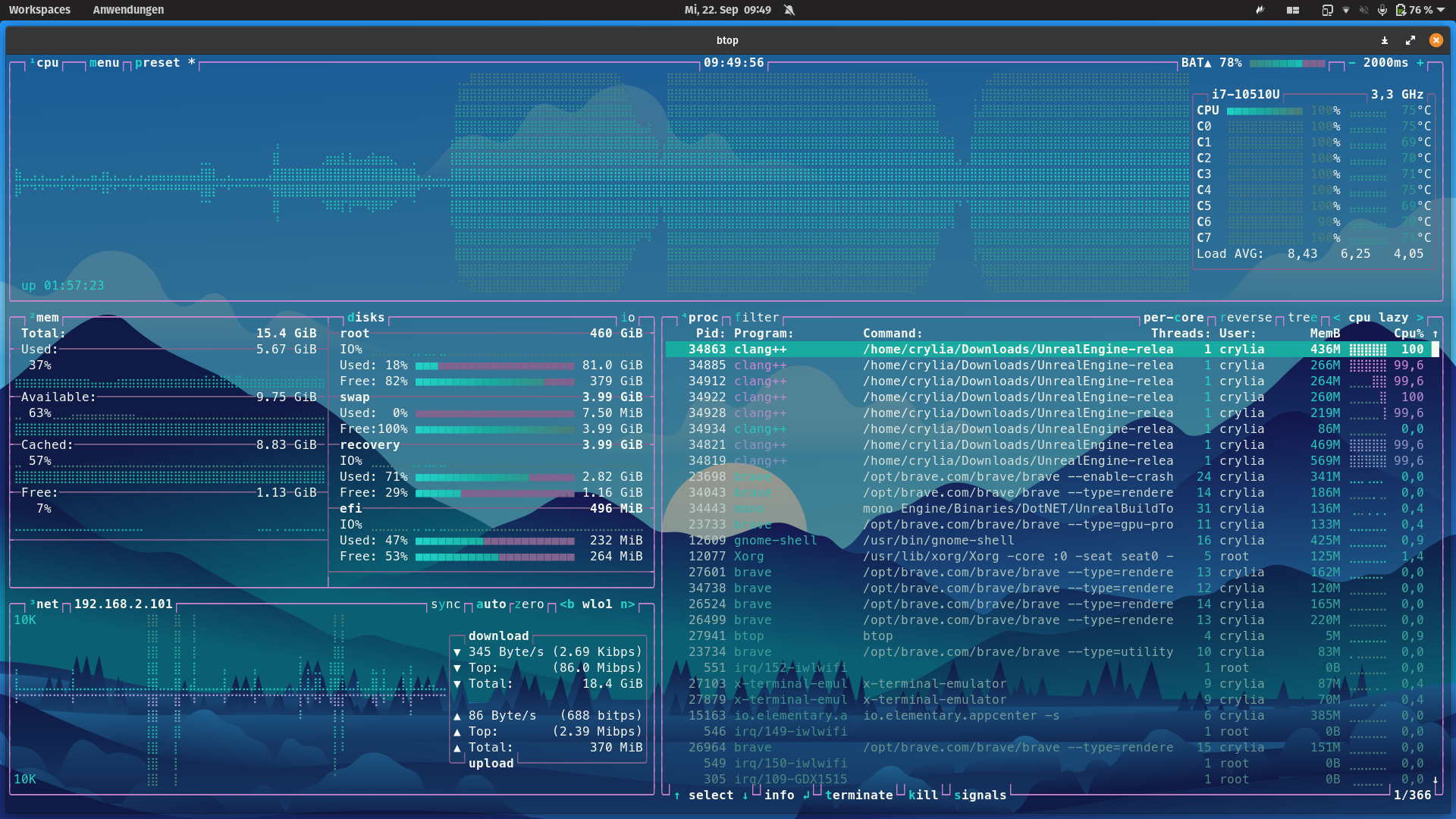Click the select up arrow
The width and height of the screenshot is (1456, 819).
click(x=677, y=795)
